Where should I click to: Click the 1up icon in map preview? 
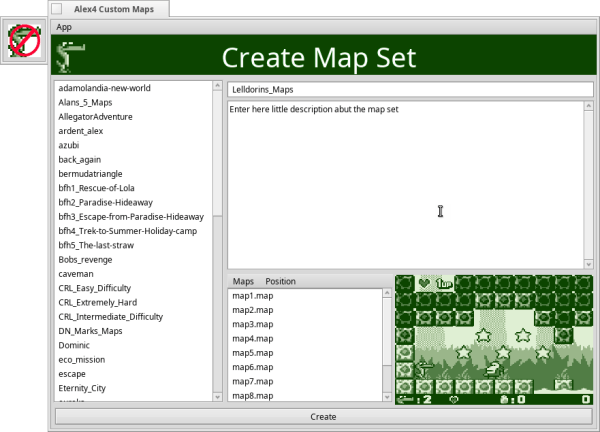pos(445,283)
